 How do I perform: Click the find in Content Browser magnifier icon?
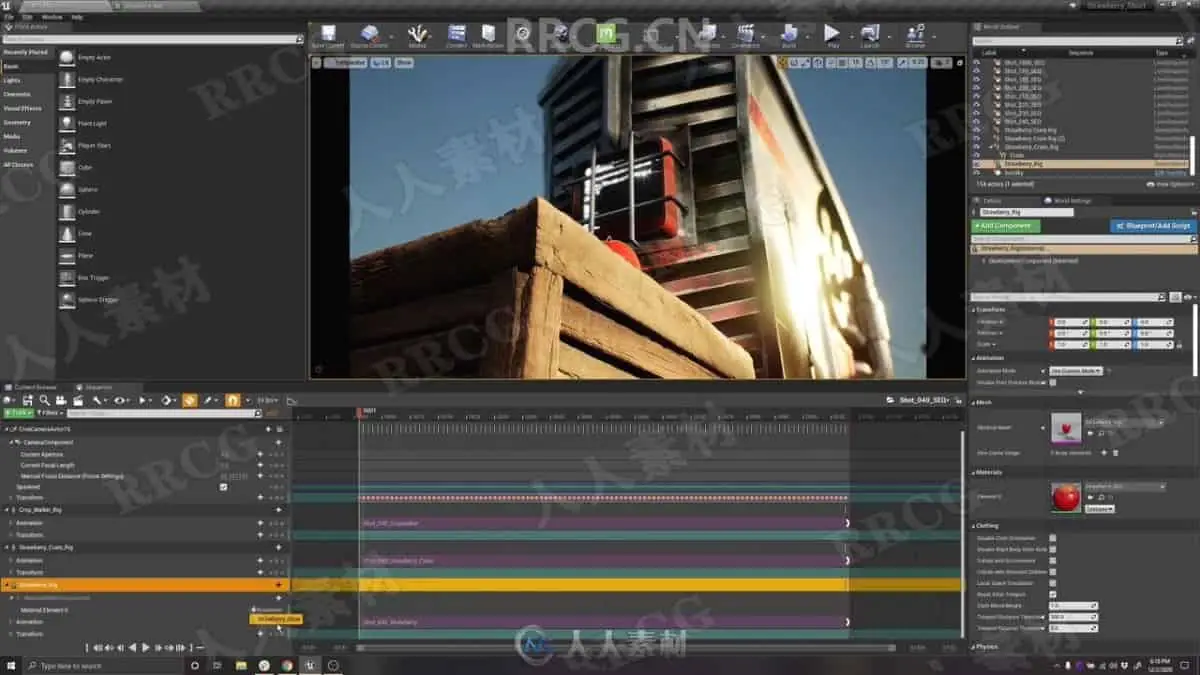point(45,400)
